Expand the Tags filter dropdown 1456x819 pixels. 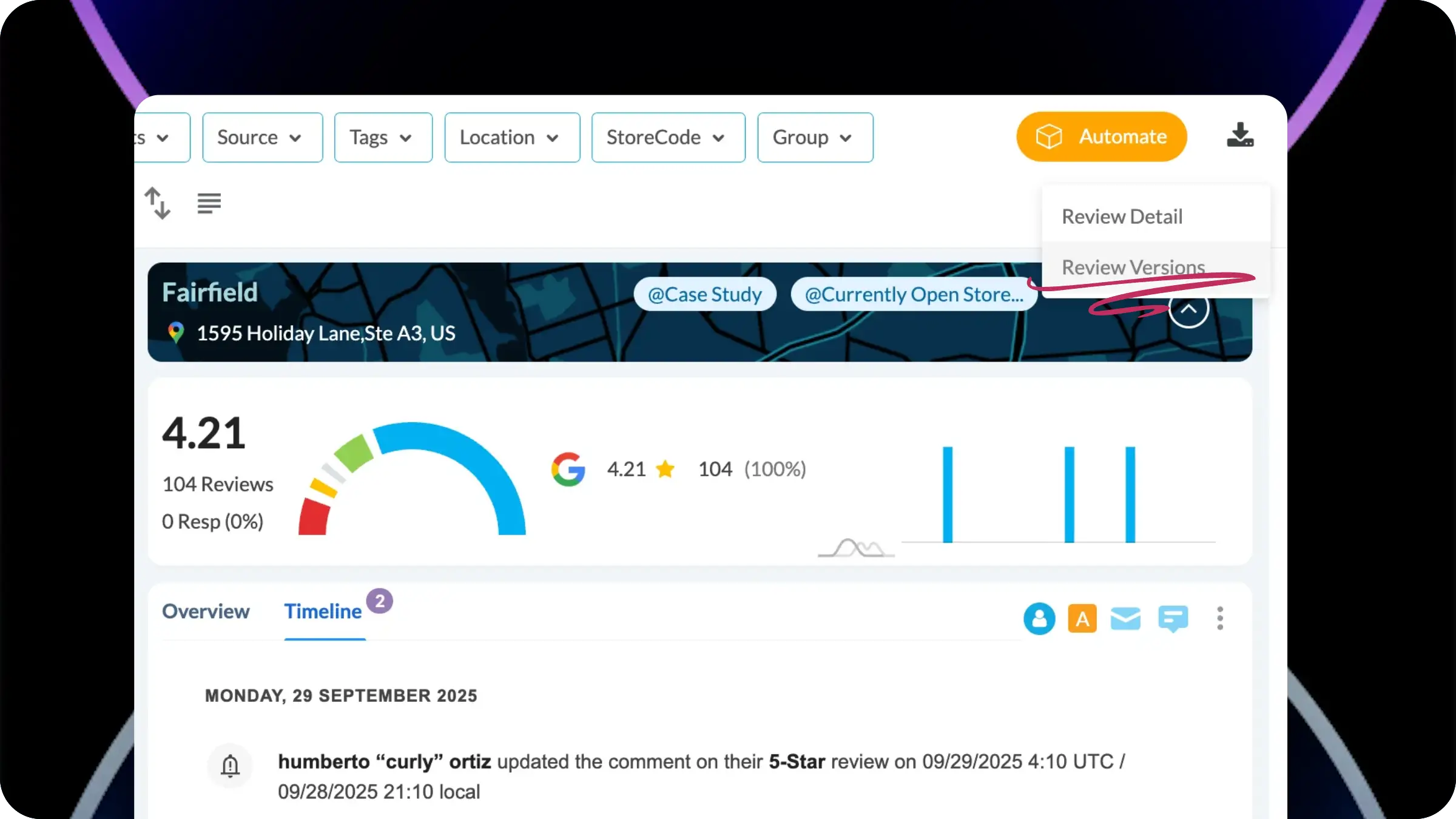(x=383, y=138)
